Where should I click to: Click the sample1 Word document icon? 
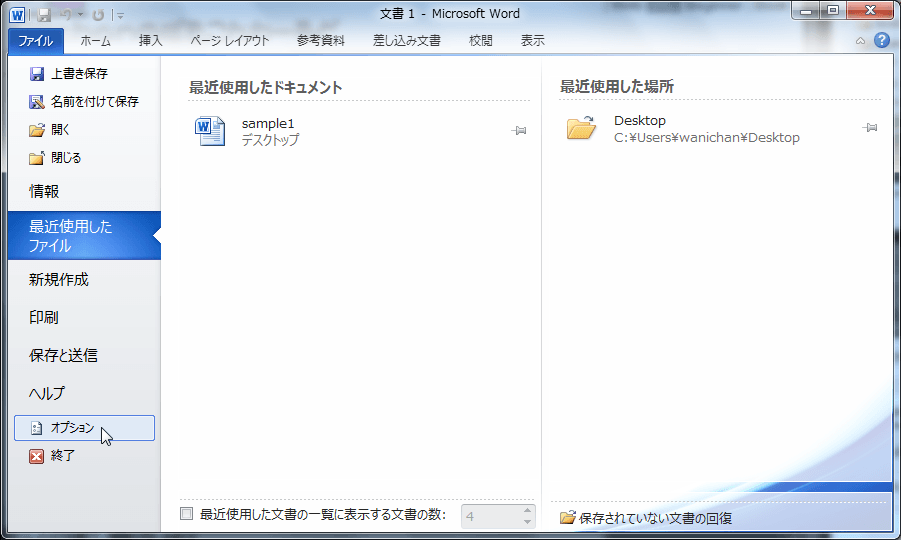(210, 131)
